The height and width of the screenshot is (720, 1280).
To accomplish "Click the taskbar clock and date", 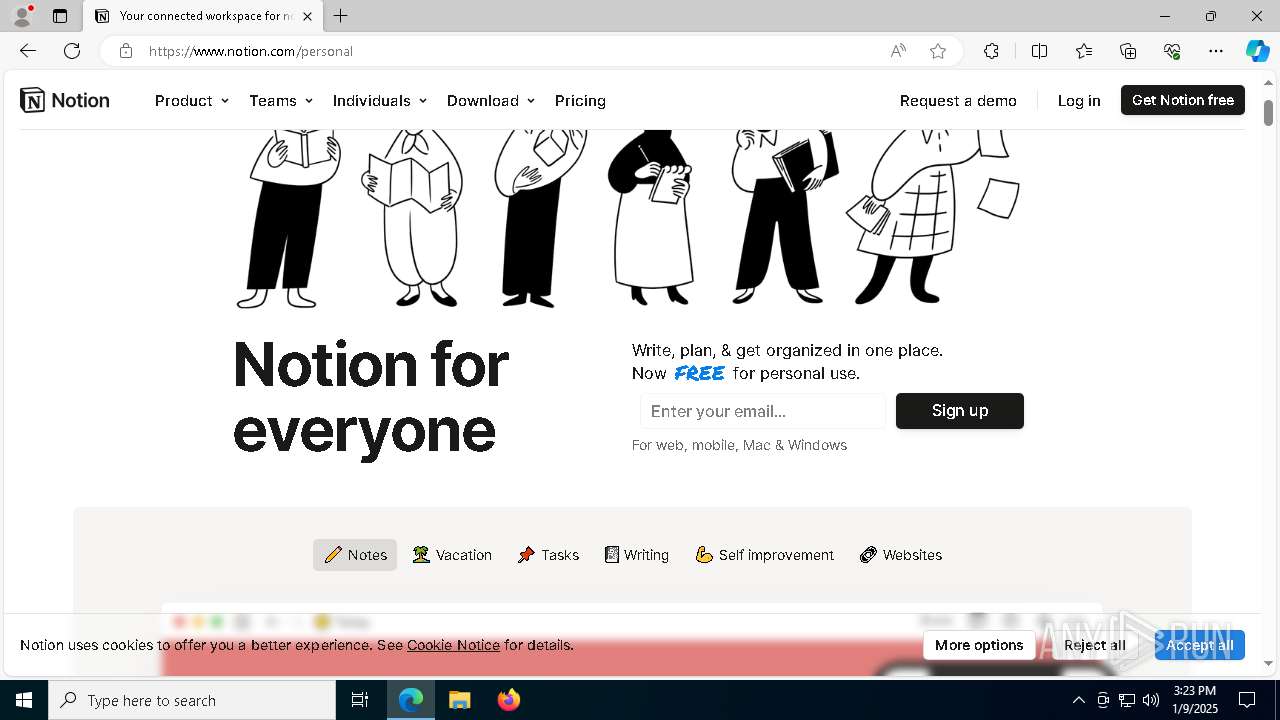I will 1195,700.
